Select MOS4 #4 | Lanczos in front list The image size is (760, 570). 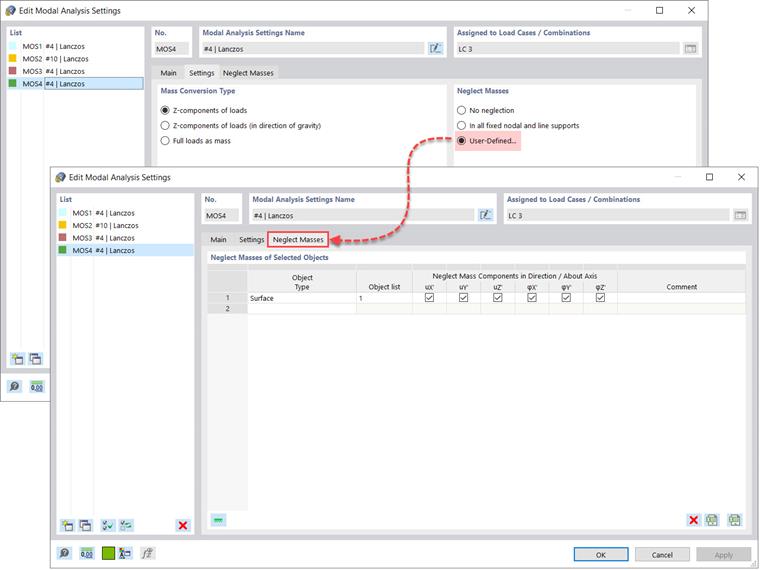click(x=125, y=251)
